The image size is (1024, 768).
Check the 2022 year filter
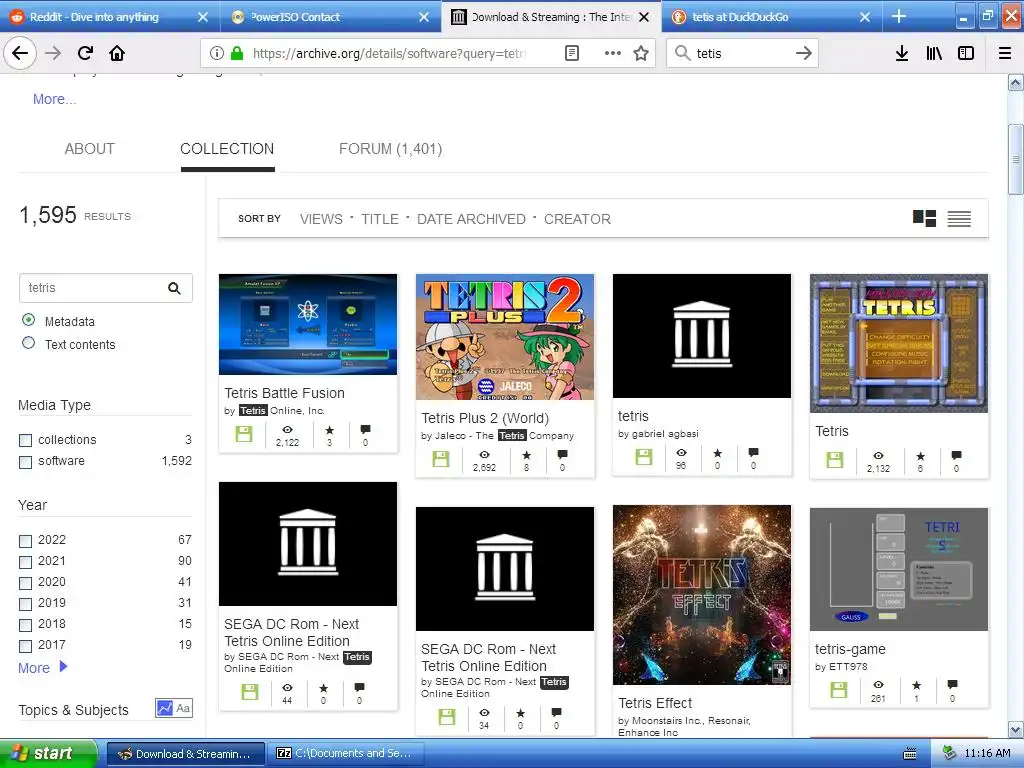pyautogui.click(x=25, y=541)
